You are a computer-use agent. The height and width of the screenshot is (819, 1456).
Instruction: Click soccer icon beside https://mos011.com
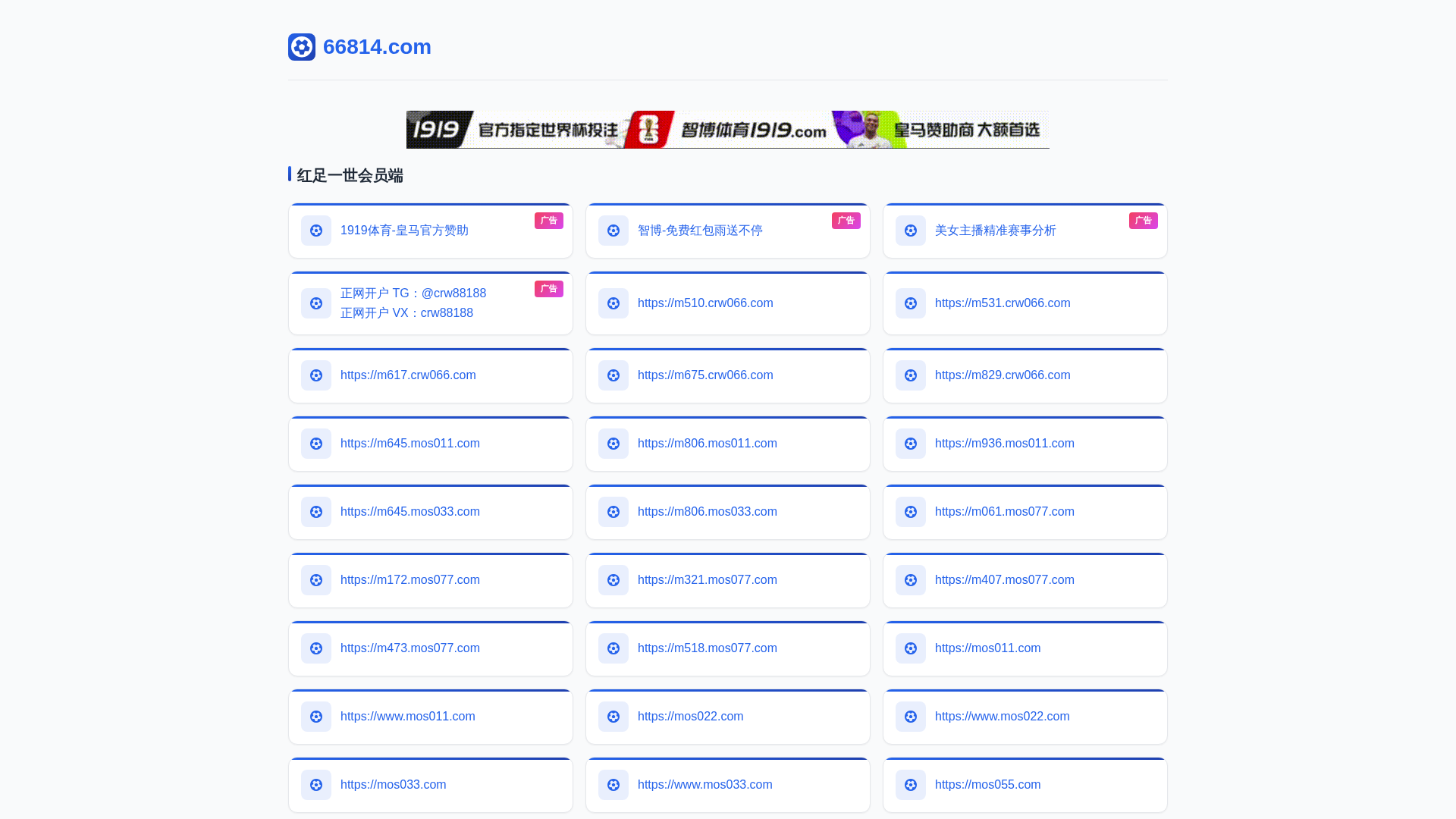(911, 648)
